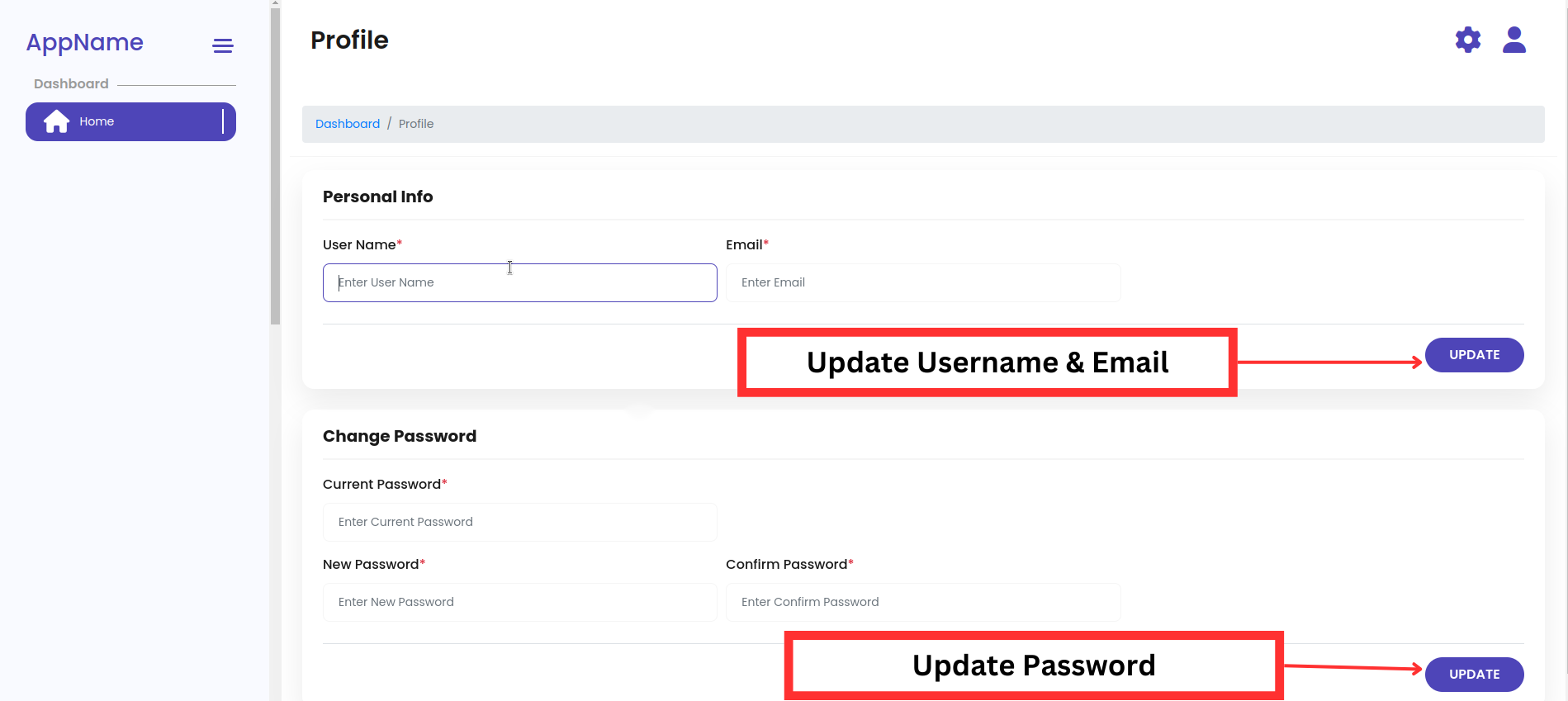1568x701 pixels.
Task: Focus the User Name input field
Action: [x=519, y=282]
